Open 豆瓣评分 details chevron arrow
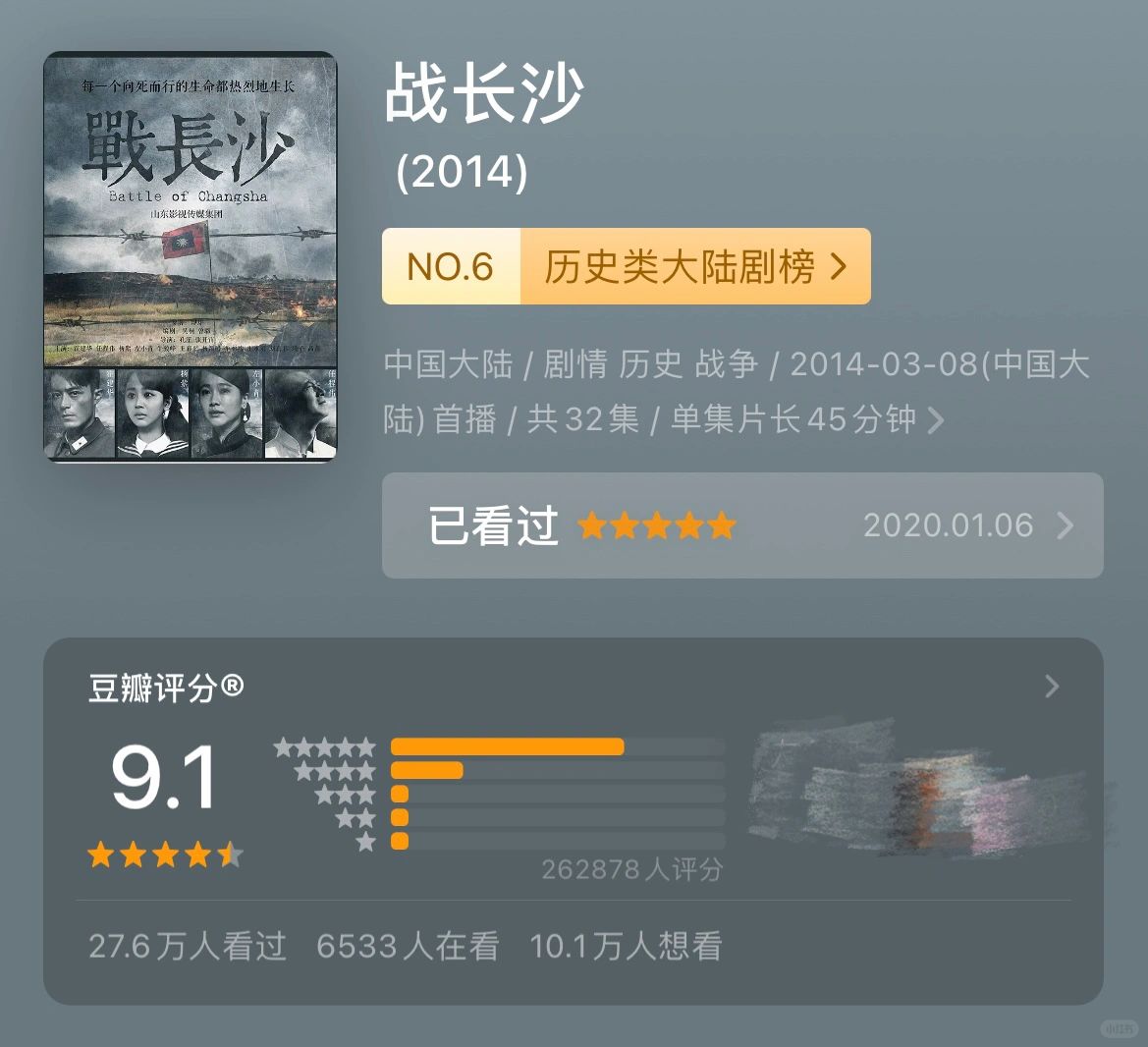 click(1052, 686)
